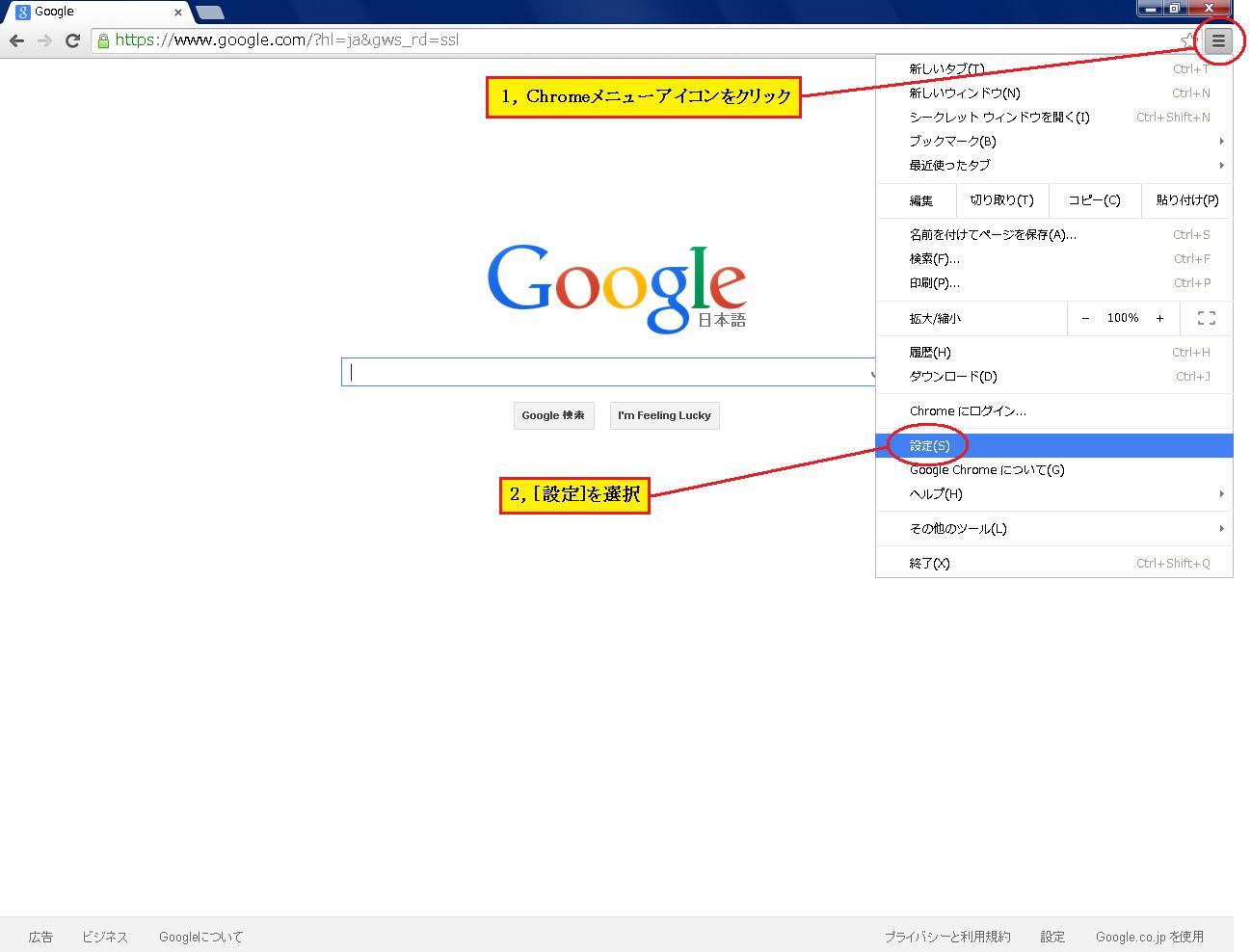
Task: Open Google Chrome について(G)
Action: point(1054,470)
